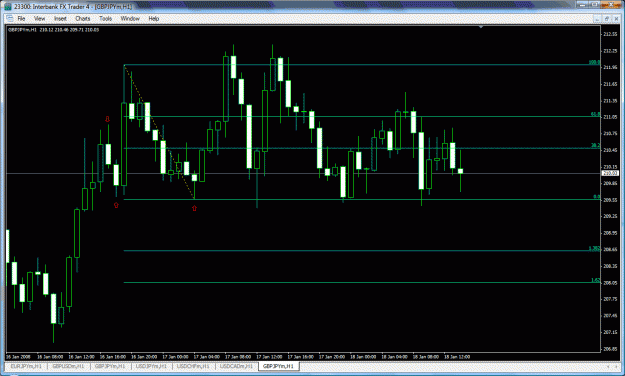Select the 61.8 Fibonacci level line
This screenshot has width=625, height=376.
pyautogui.click(x=362, y=116)
